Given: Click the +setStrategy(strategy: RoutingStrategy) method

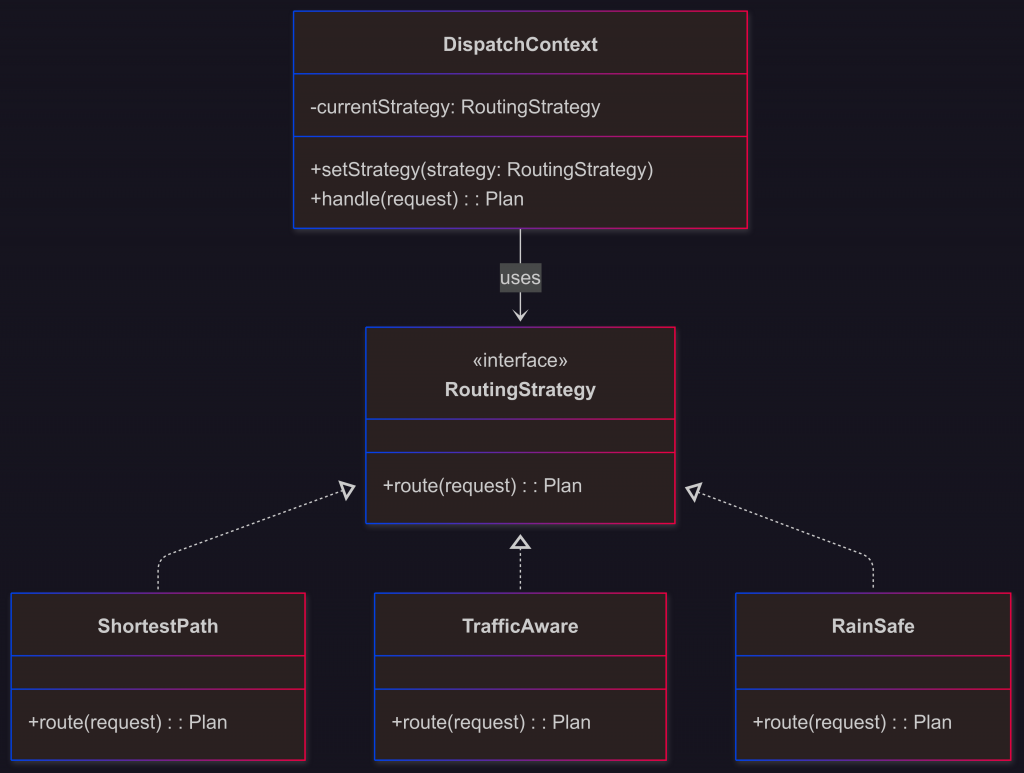Looking at the screenshot, I should pos(482,170).
